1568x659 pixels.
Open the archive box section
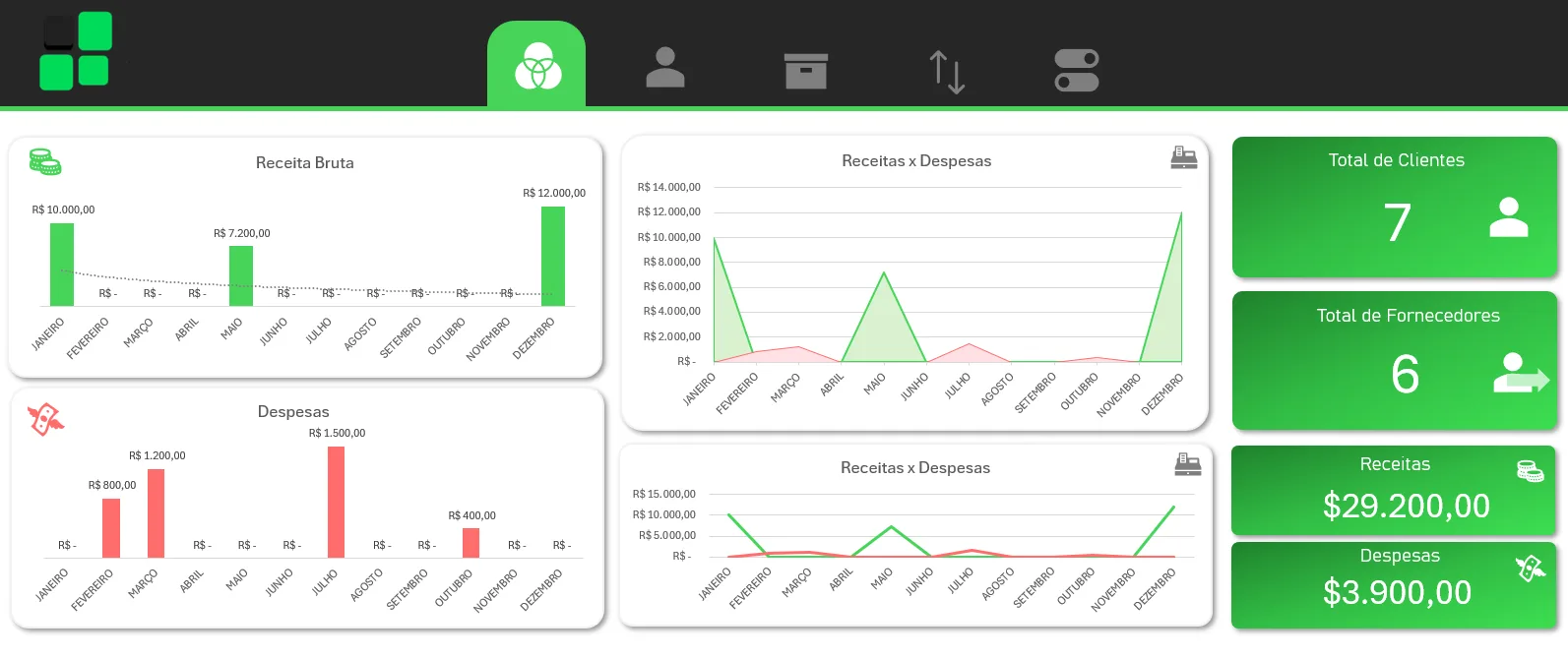coord(805,71)
